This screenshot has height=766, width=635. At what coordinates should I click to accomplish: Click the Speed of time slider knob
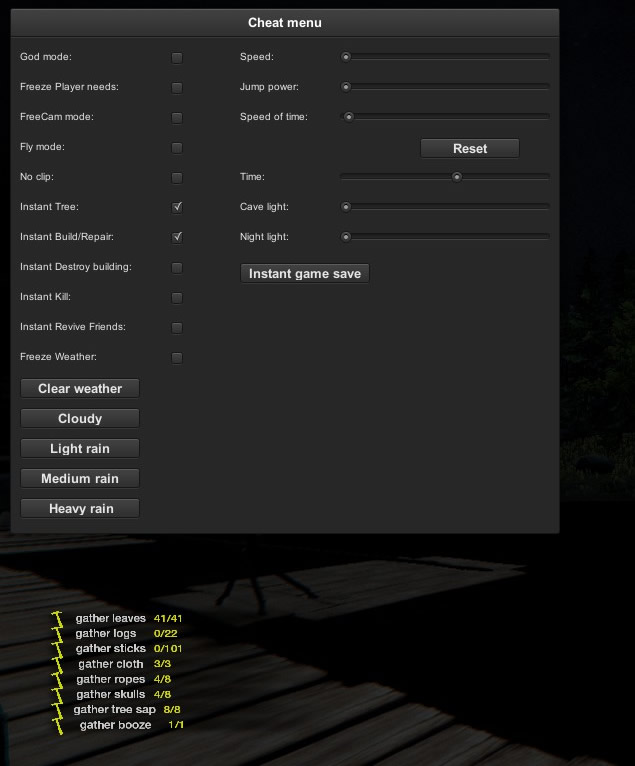(x=349, y=117)
